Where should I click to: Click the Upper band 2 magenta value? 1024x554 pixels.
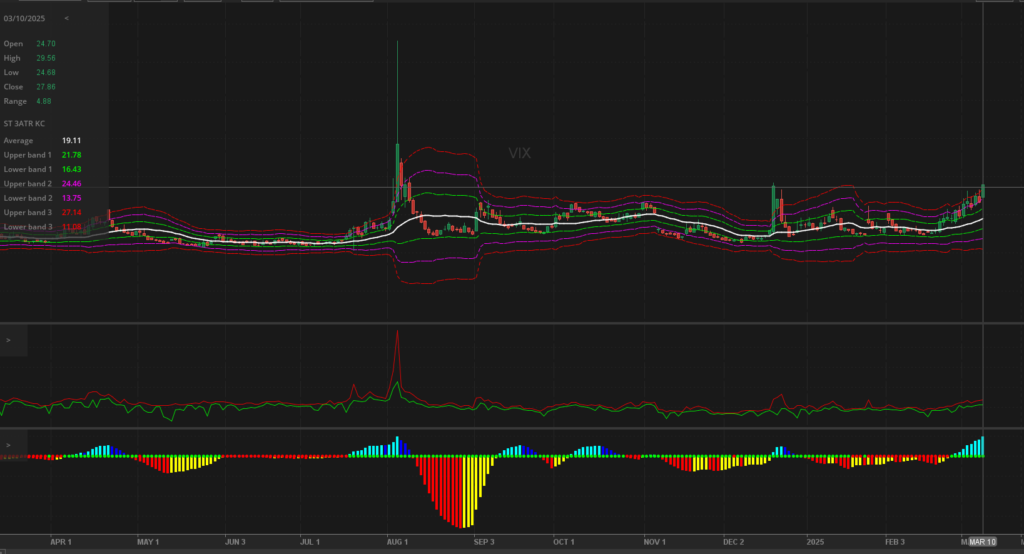71,184
